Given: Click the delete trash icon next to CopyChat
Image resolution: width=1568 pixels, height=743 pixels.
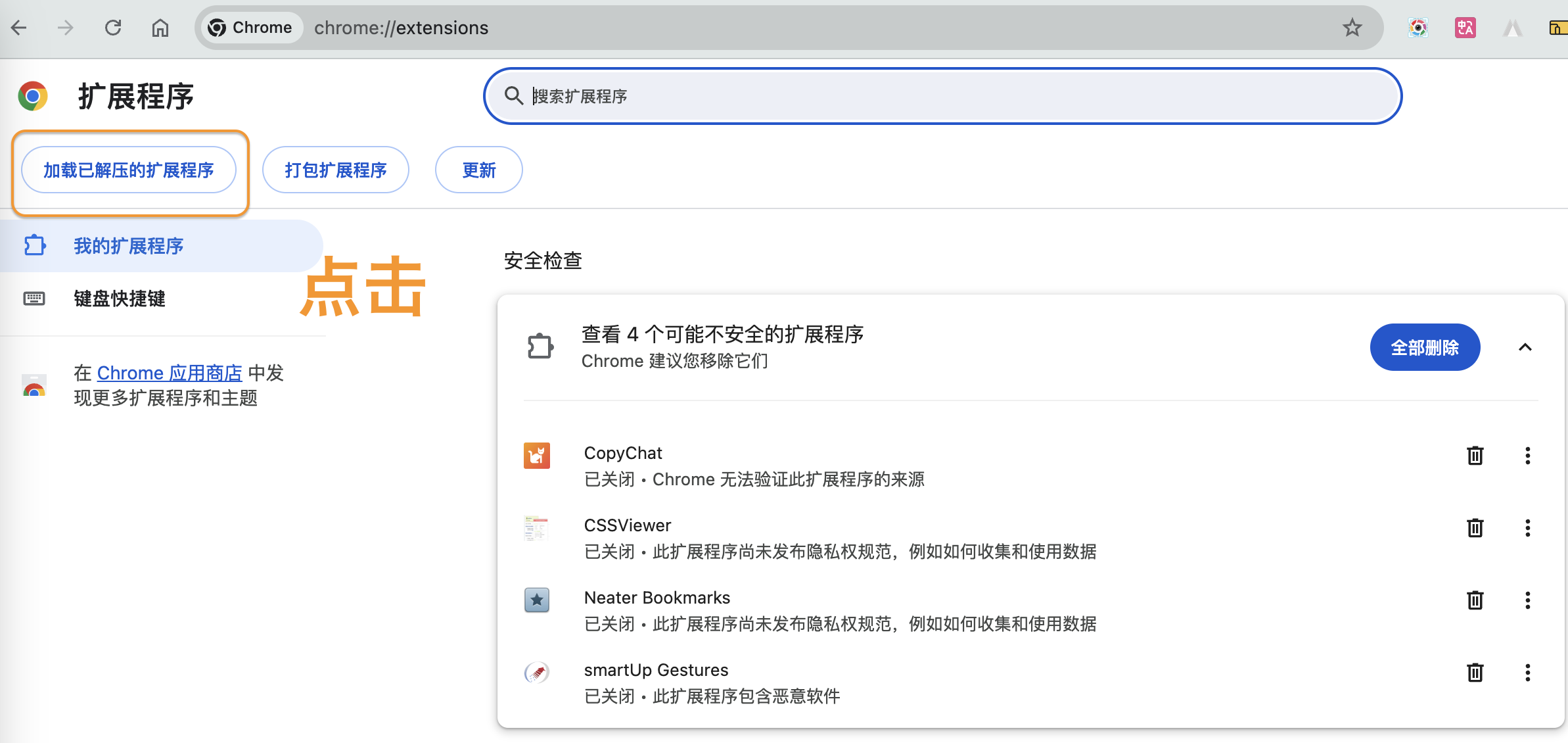Looking at the screenshot, I should click(1475, 455).
